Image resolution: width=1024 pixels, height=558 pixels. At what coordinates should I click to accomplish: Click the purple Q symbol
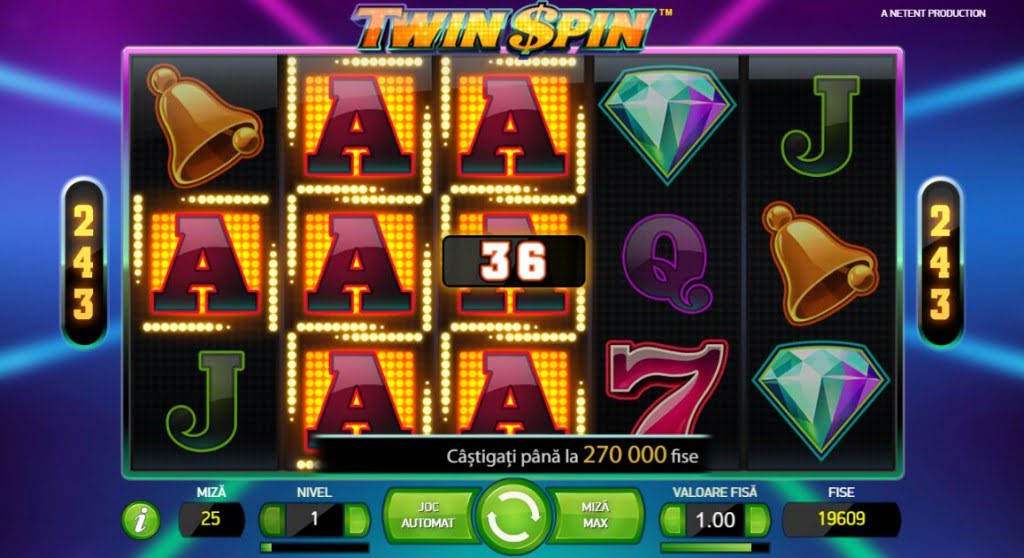pyautogui.click(x=667, y=261)
